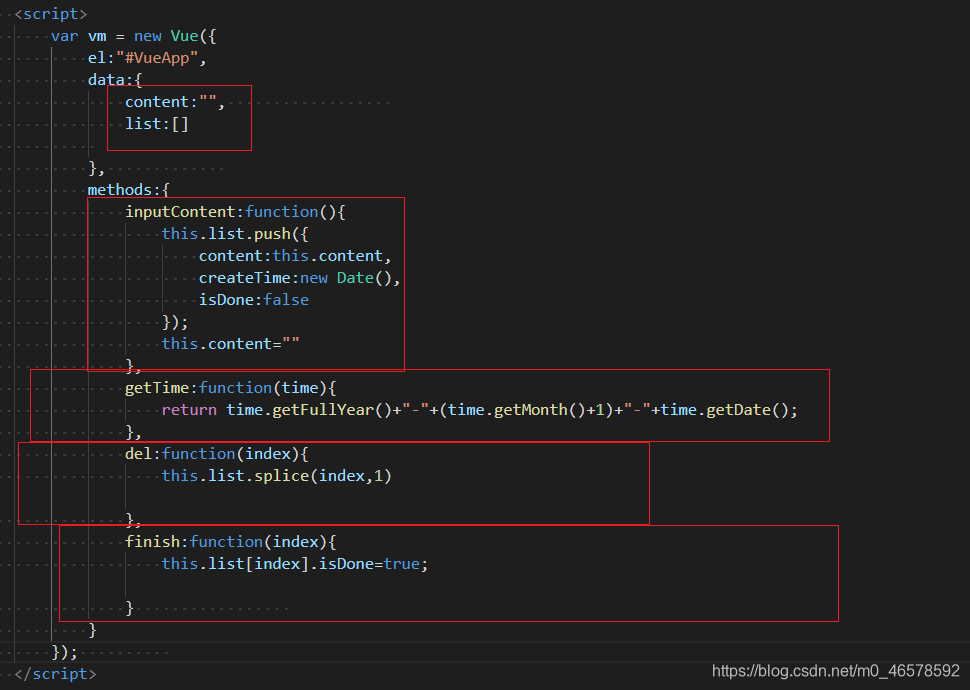Click the closing </script> tag
The image size is (970, 690).
tap(55, 674)
